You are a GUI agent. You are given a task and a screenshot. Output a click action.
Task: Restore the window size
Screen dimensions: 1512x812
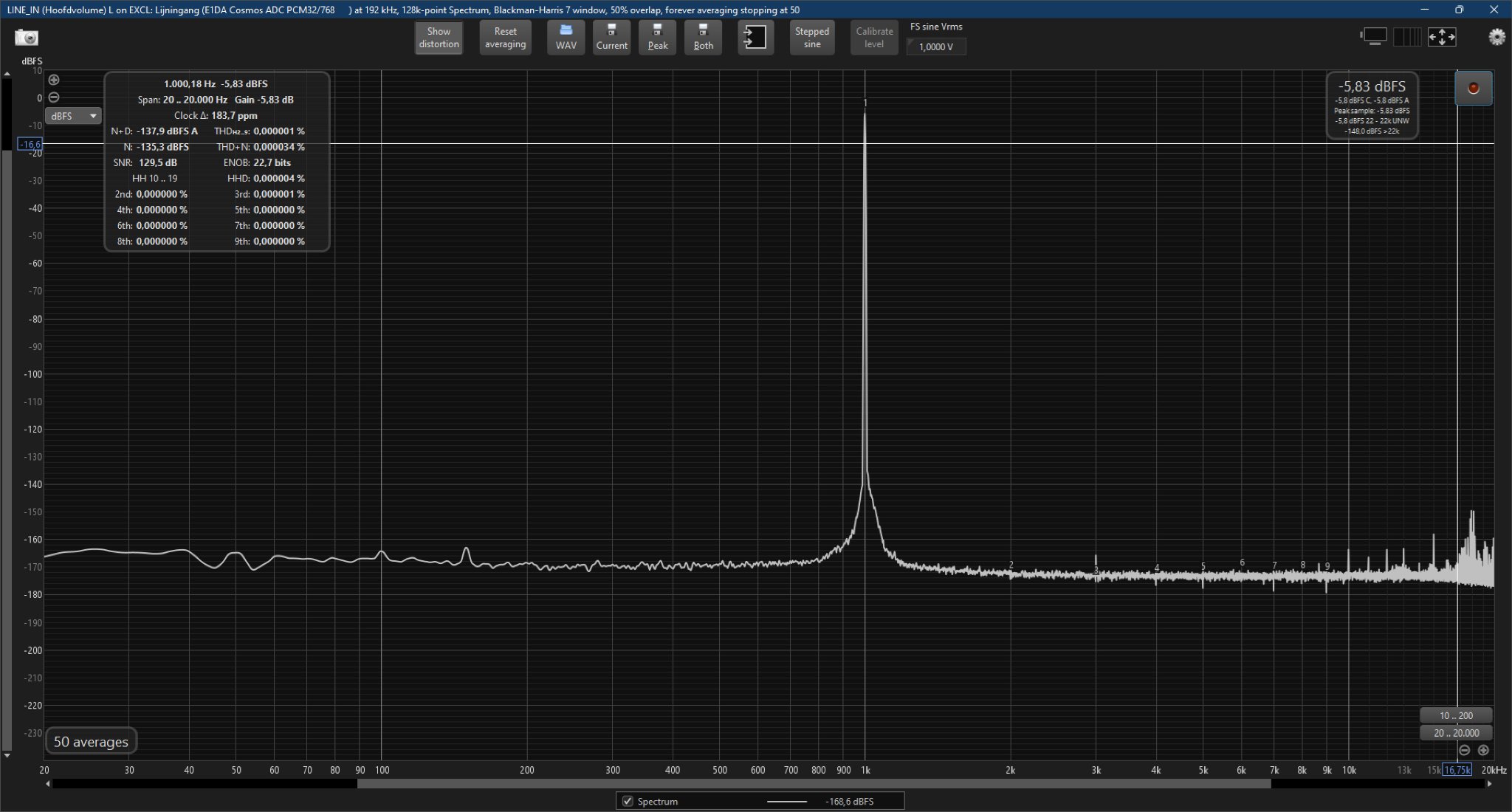1460,10
